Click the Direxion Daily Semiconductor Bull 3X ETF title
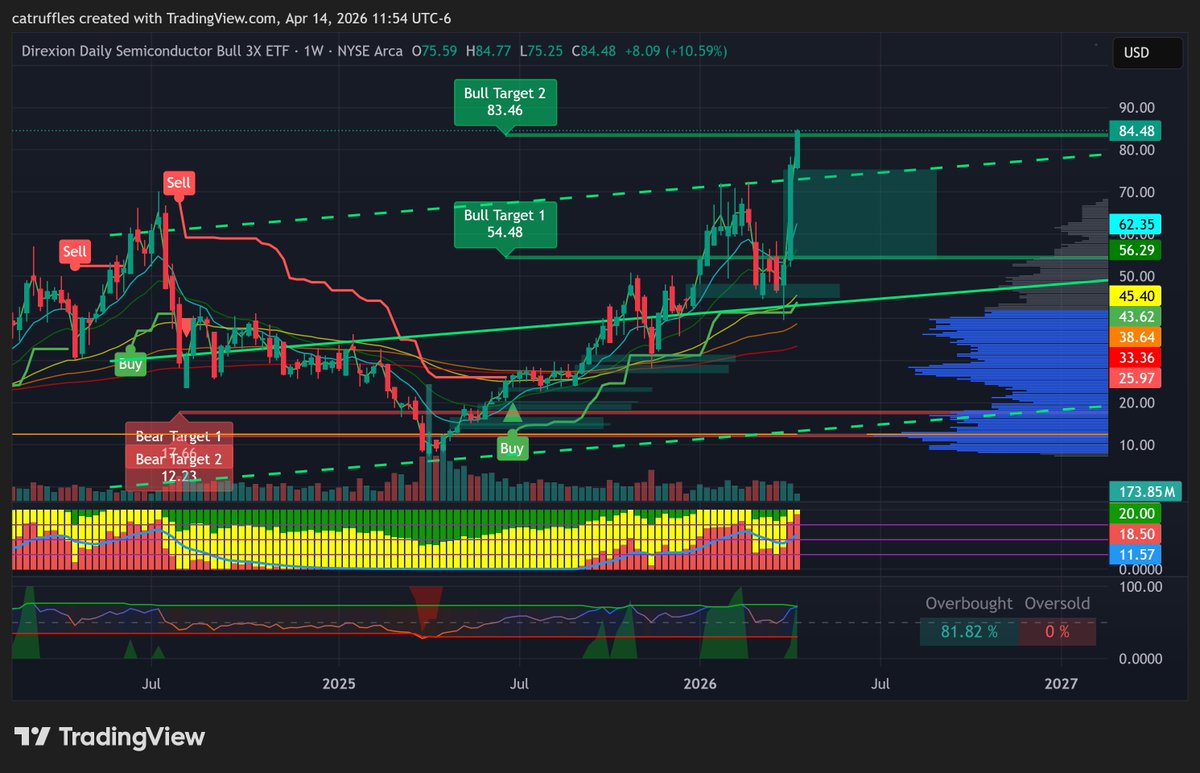This screenshot has width=1200, height=773. point(154,51)
